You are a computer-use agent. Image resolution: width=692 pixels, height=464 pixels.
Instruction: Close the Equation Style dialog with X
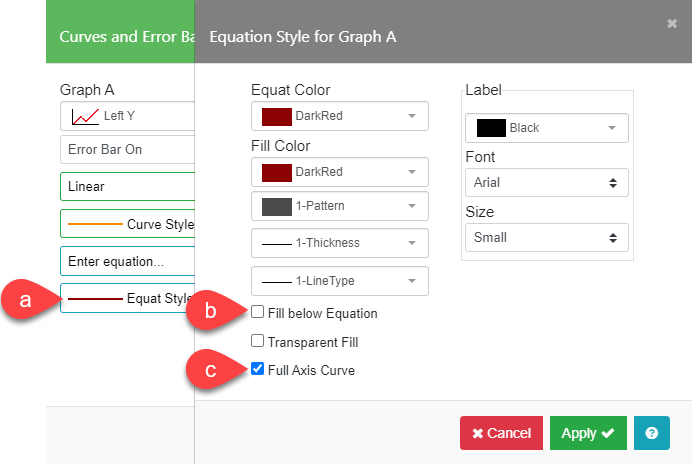[x=671, y=23]
